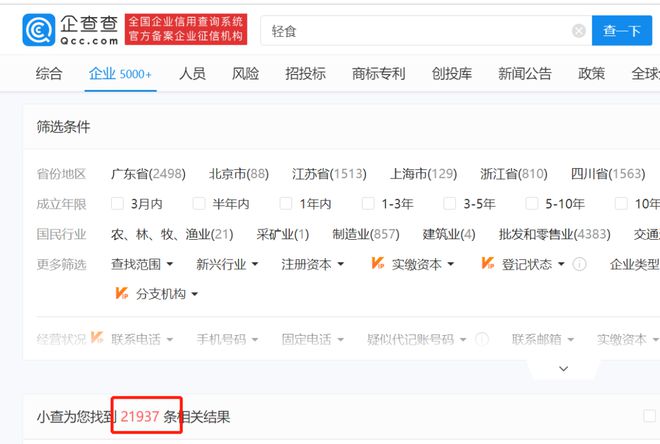Open the 疑似代记账号码 dropdown

(x=417, y=339)
